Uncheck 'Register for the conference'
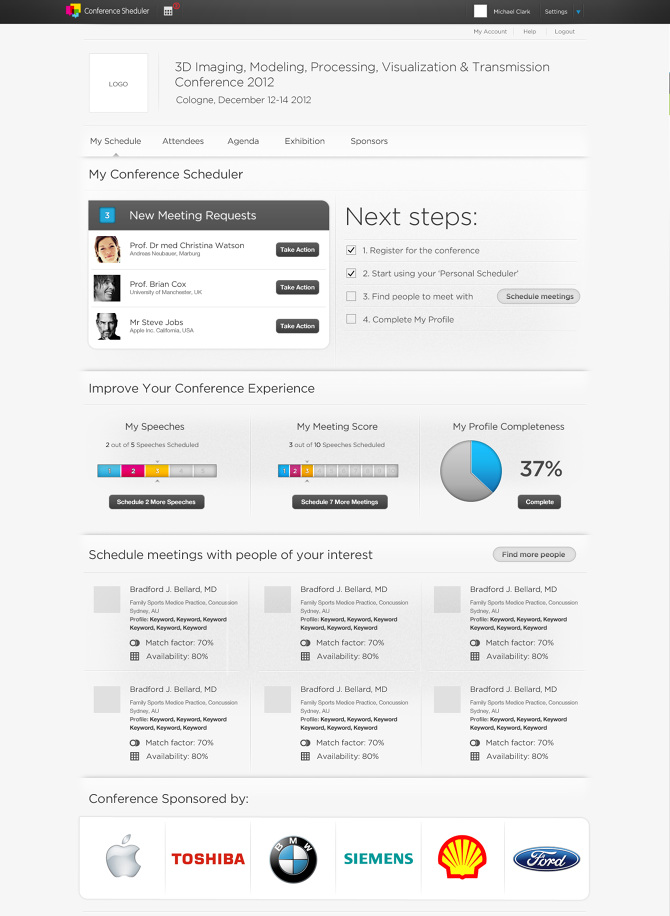Viewport: 670px width, 916px height. [x=350, y=250]
